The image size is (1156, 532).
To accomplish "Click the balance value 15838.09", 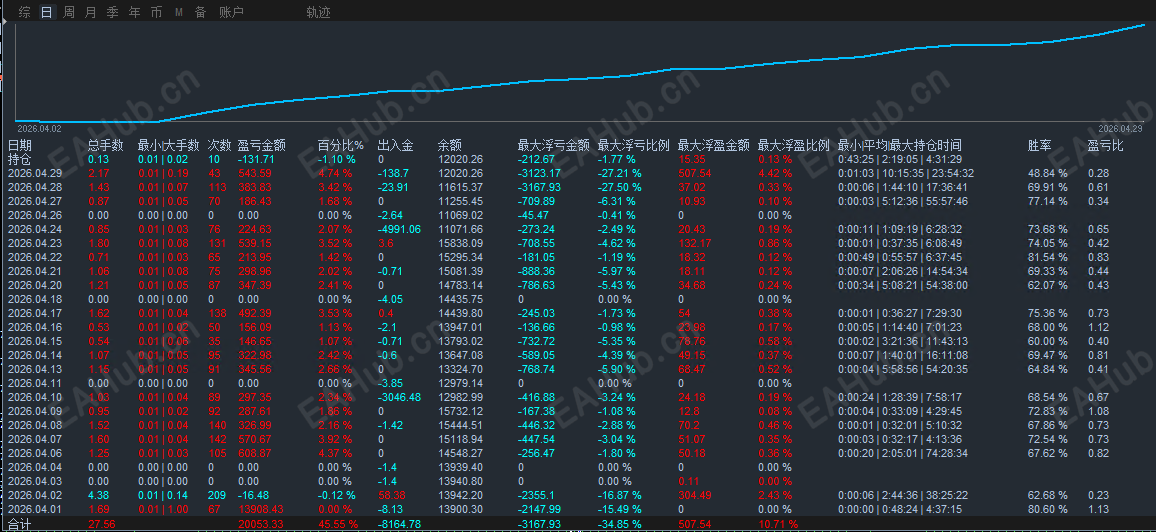I will pos(460,243).
